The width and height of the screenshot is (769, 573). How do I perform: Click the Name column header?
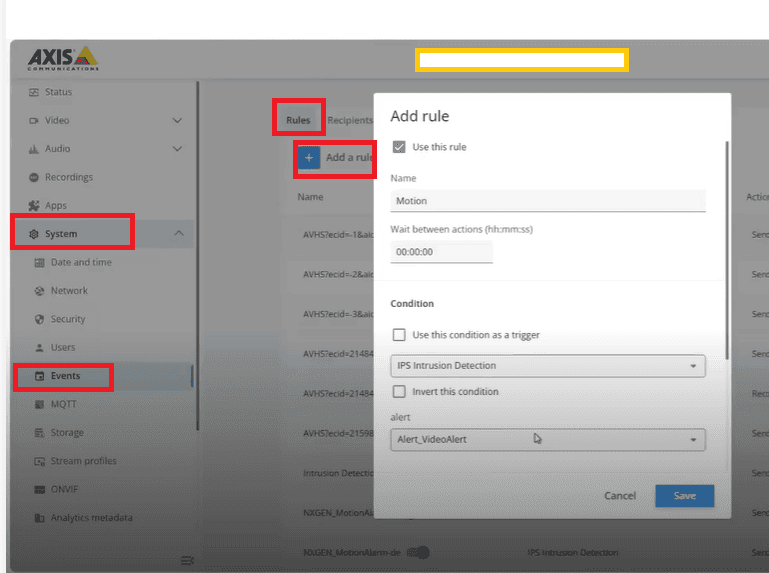(310, 197)
